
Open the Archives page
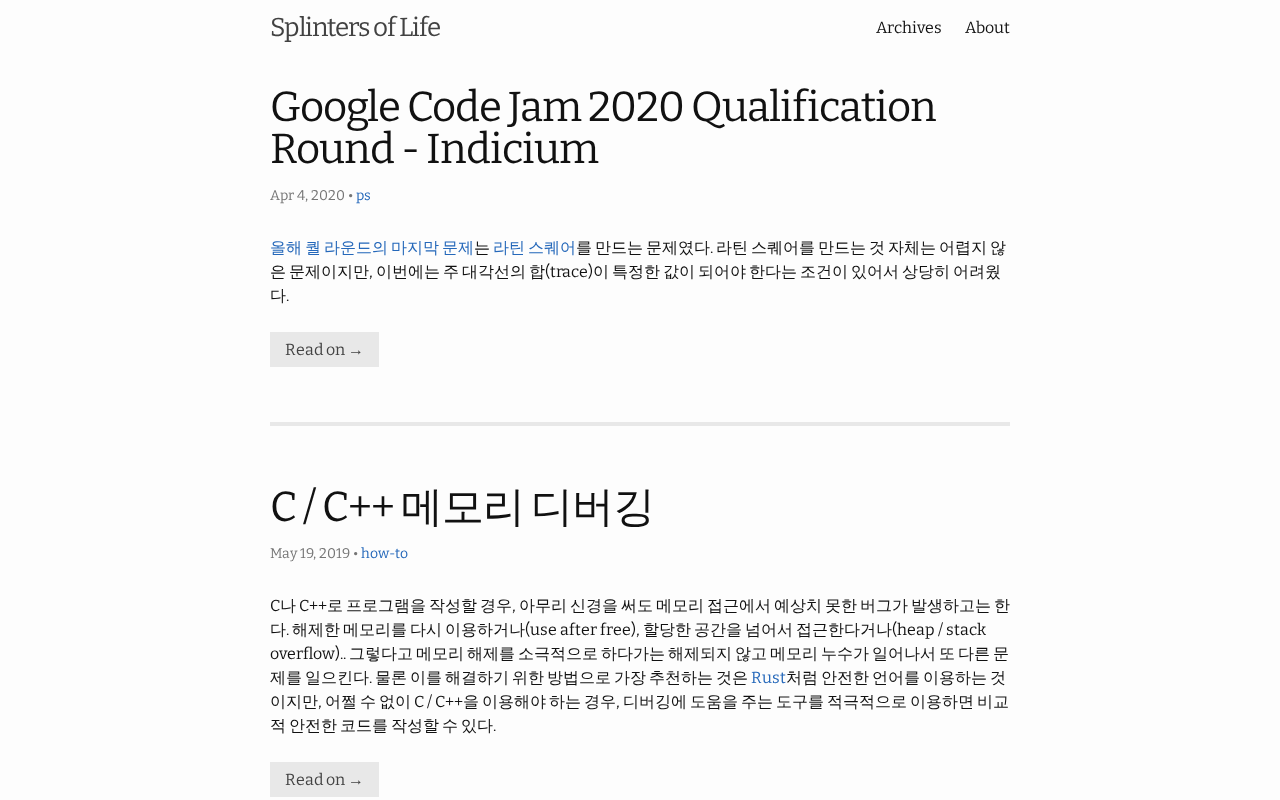point(908,28)
